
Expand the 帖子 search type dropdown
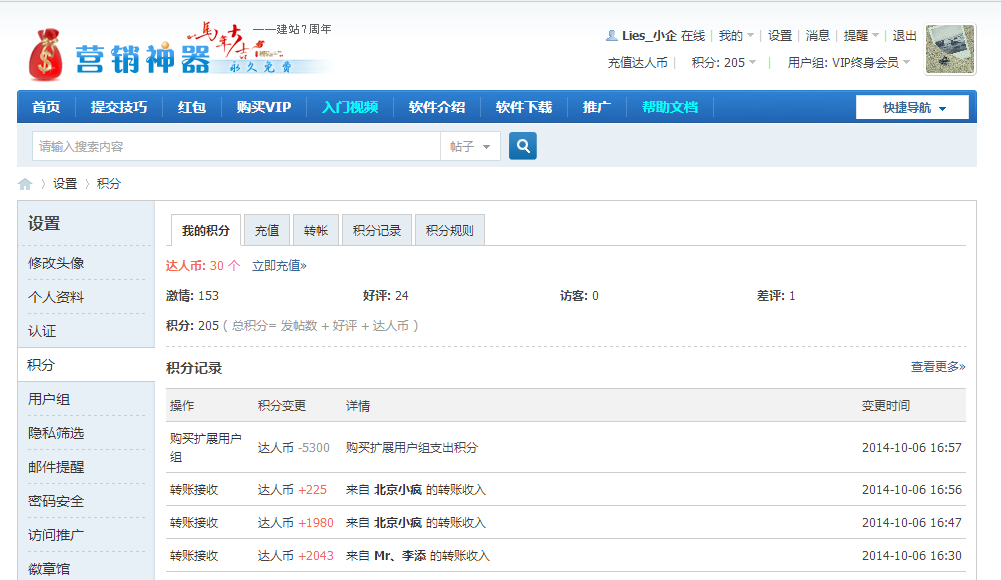pyautogui.click(x=471, y=146)
